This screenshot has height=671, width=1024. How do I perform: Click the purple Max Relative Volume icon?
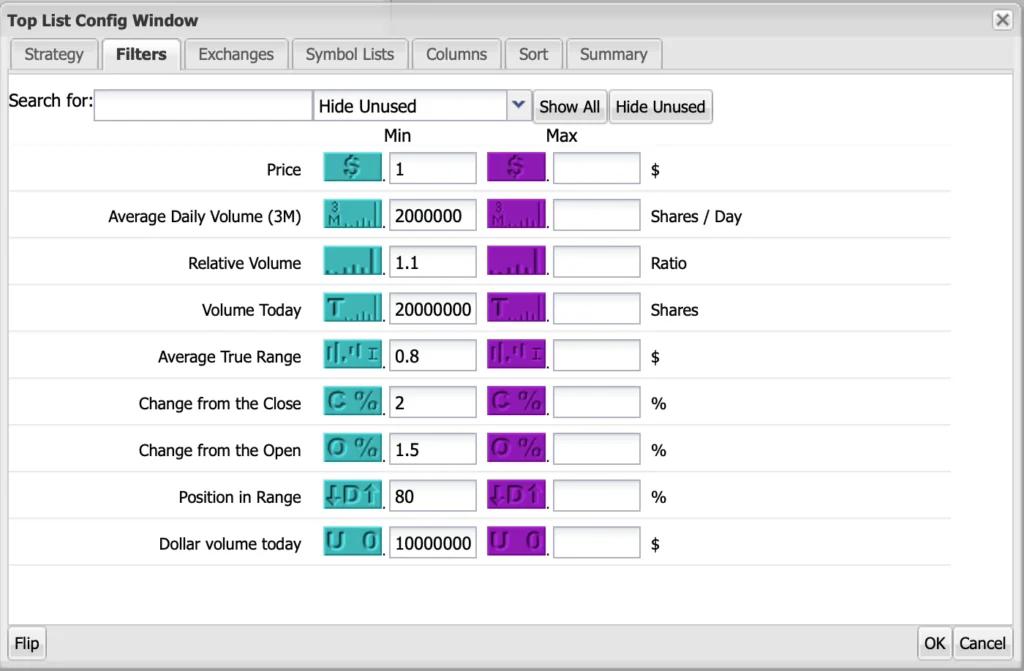click(516, 262)
